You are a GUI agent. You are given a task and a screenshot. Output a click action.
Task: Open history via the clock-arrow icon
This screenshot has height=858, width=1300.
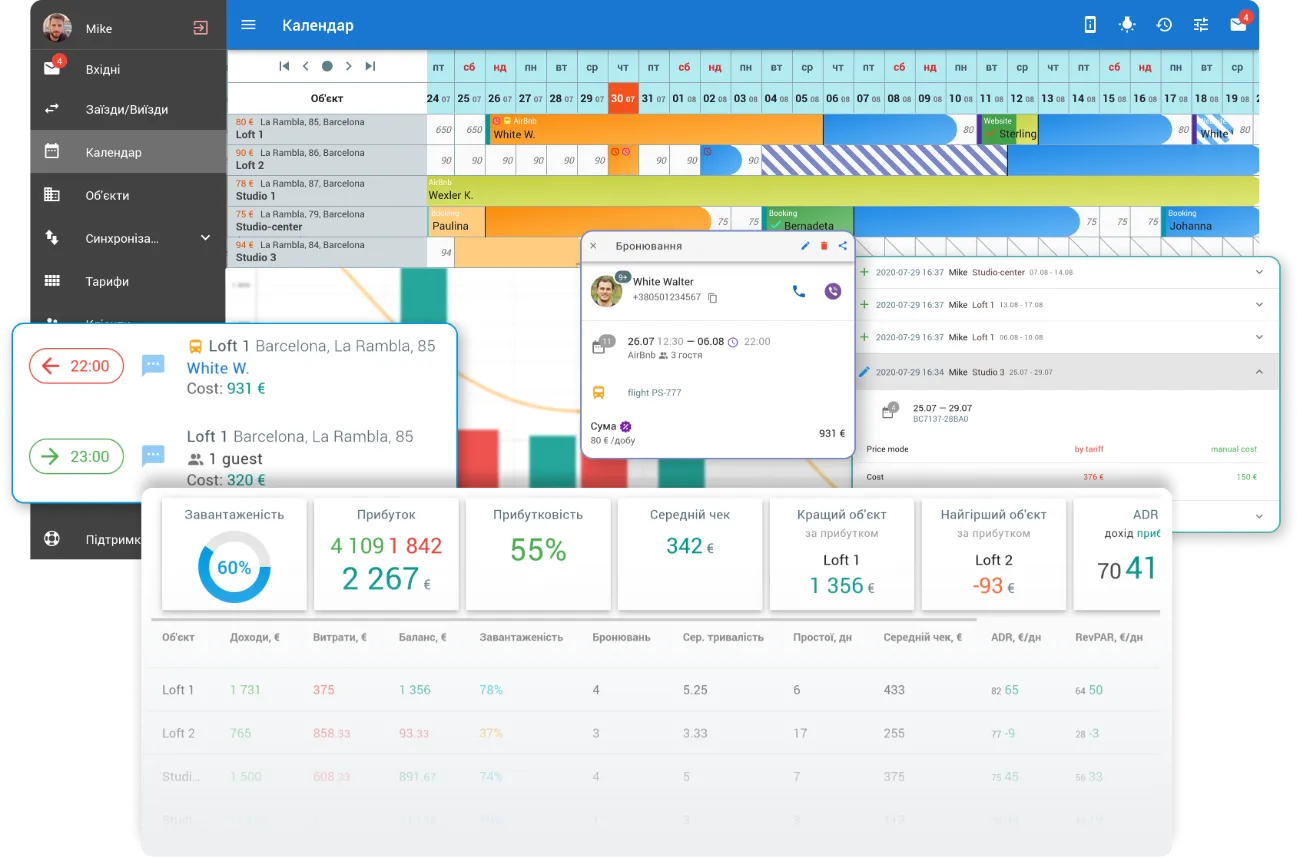coord(1164,25)
